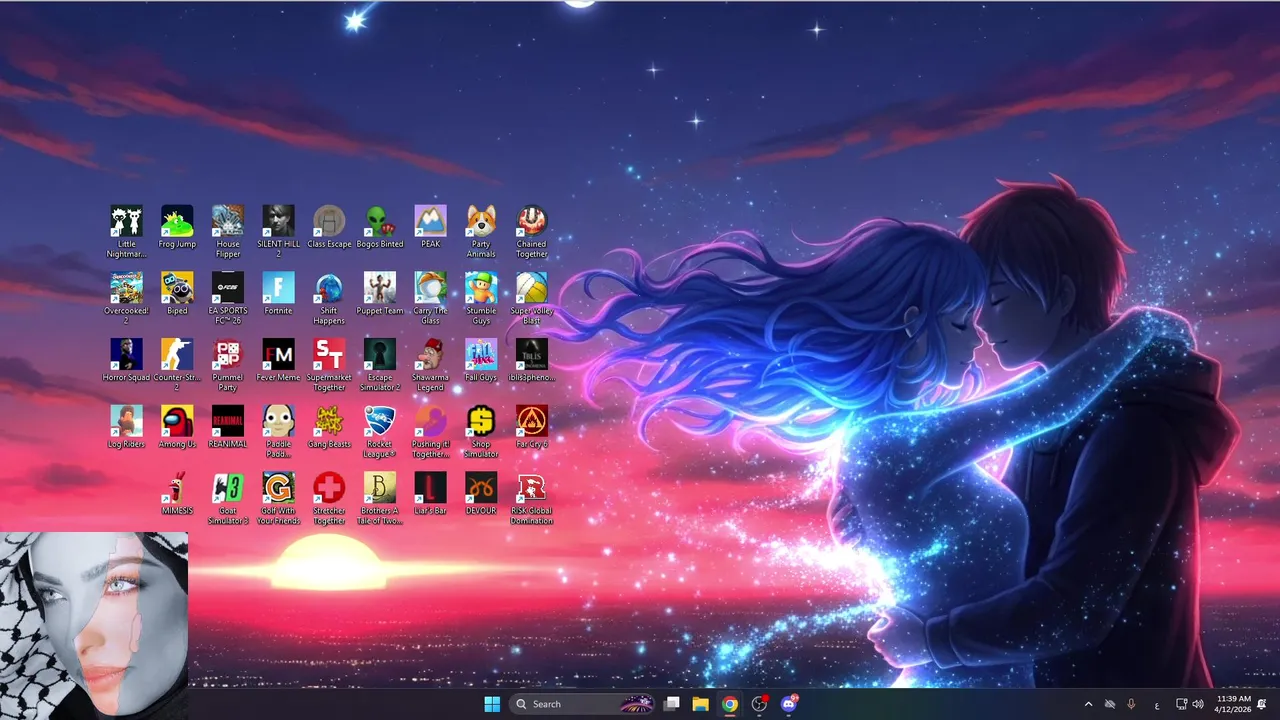Click the Fall Guys shortcut
The height and width of the screenshot is (720, 1280).
tap(481, 360)
